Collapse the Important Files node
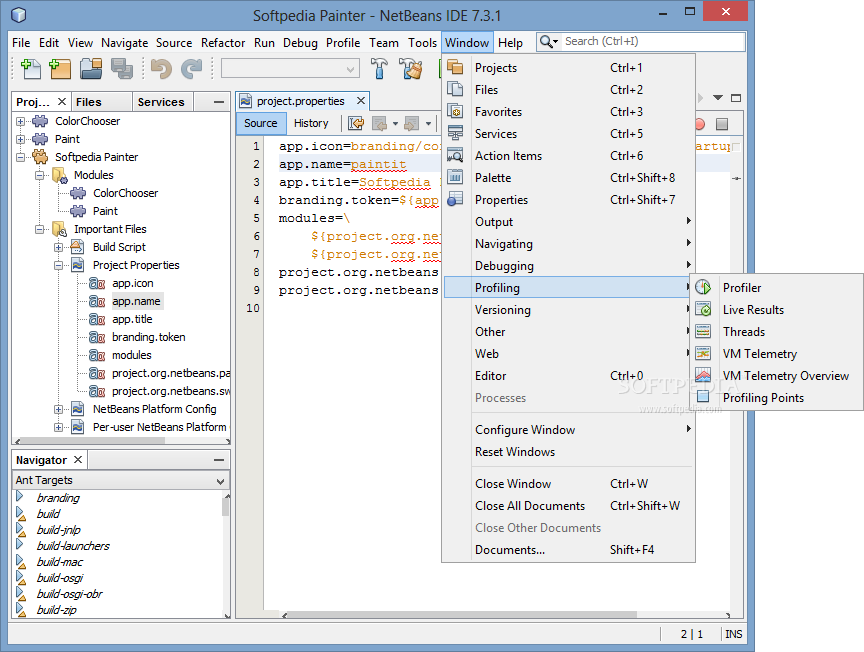 coord(39,229)
